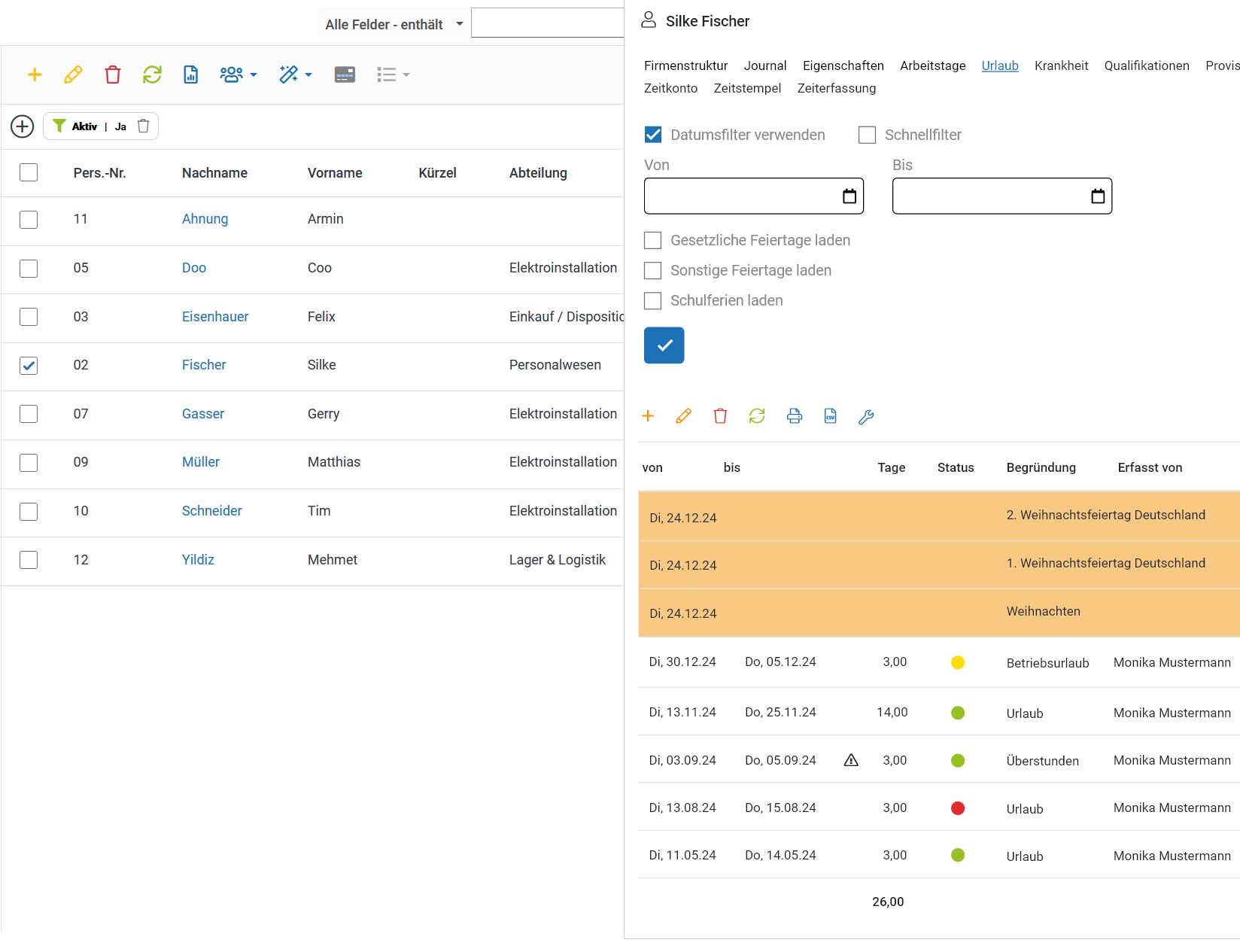Remove the Aktiv filter via trash icon

tap(143, 126)
